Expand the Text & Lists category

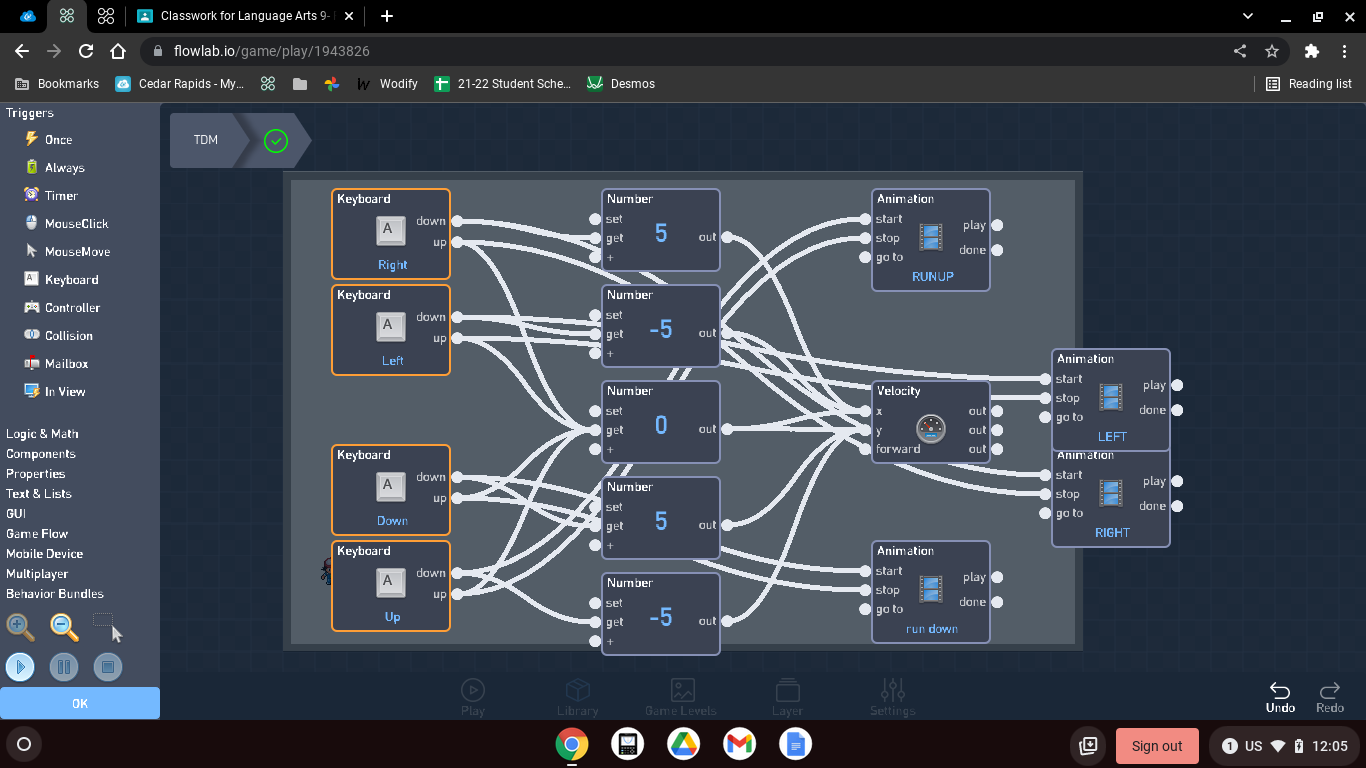[39, 494]
